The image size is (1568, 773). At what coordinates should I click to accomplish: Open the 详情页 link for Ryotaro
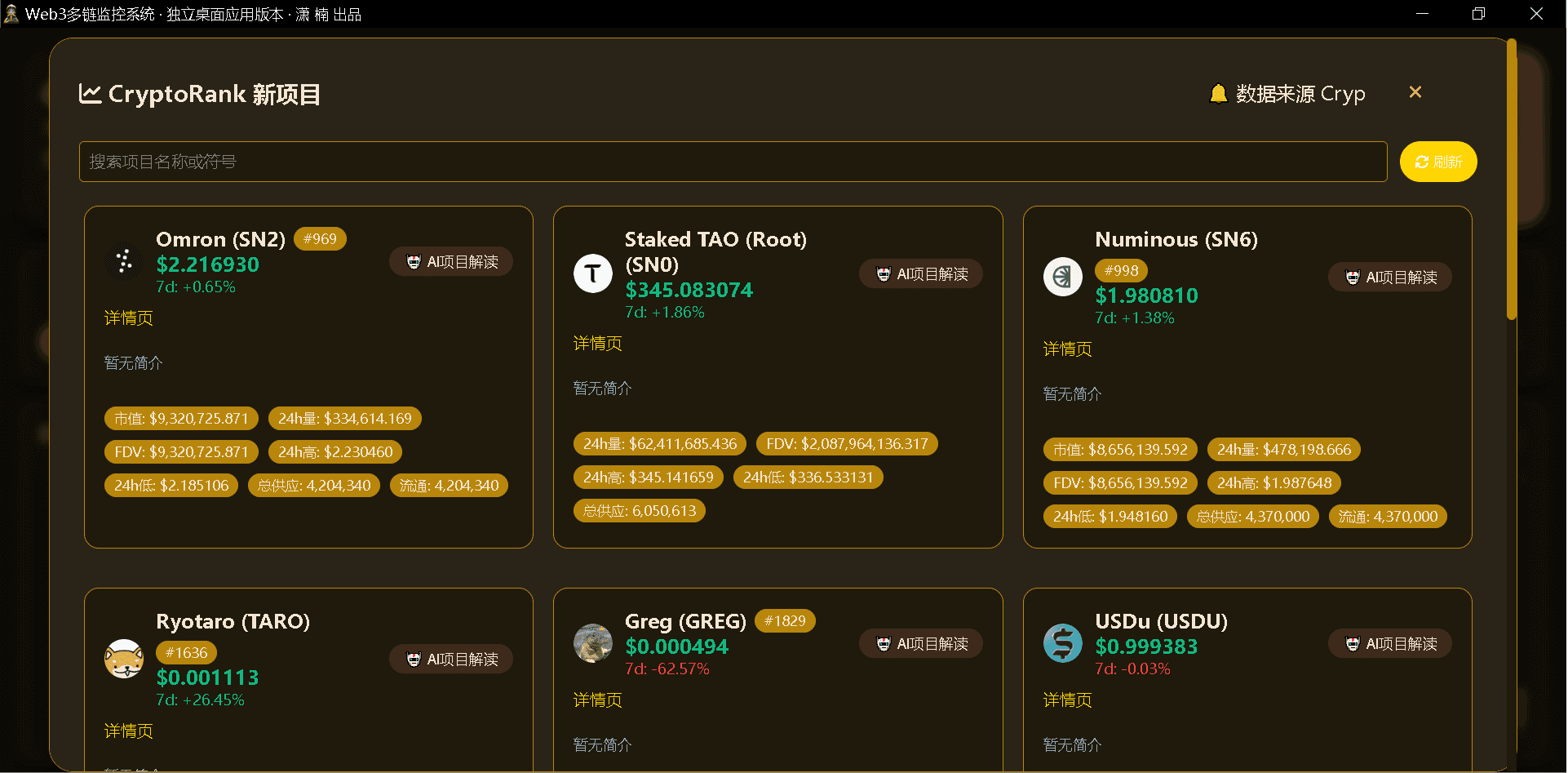click(x=128, y=731)
